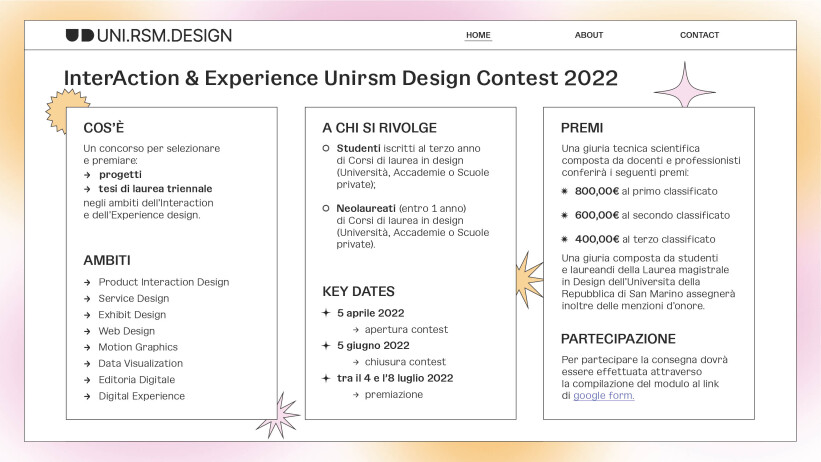The width and height of the screenshot is (821, 462).
Task: Click 'Web Design' list row
Action: coord(119,331)
